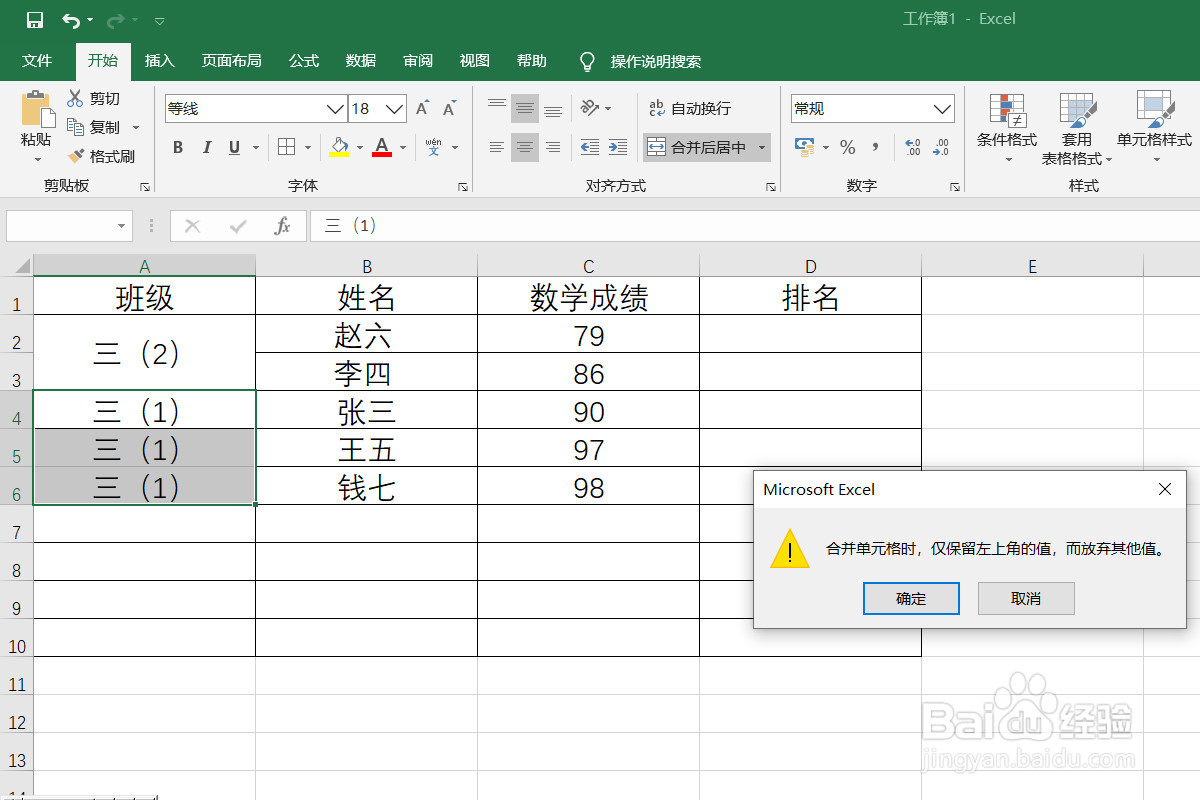1200x800 pixels.
Task: Apply bold formatting to selection
Action: click(177, 147)
